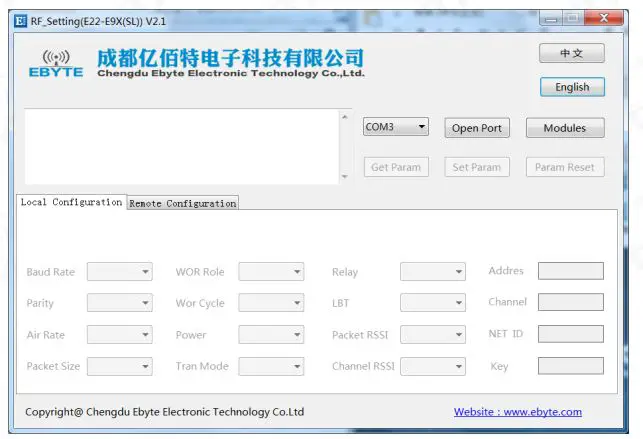Open the COM3 port dropdown

(x=396, y=127)
